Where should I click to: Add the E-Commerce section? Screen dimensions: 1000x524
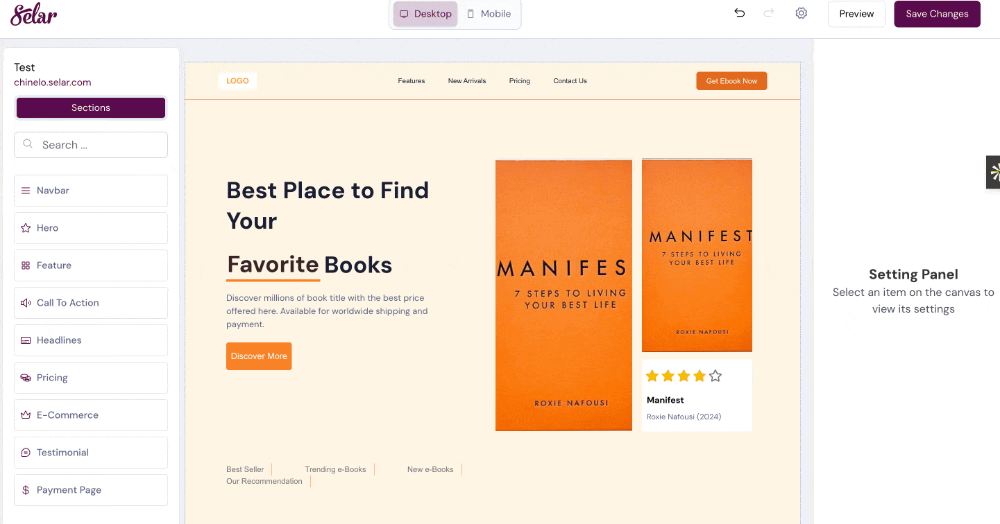click(91, 415)
